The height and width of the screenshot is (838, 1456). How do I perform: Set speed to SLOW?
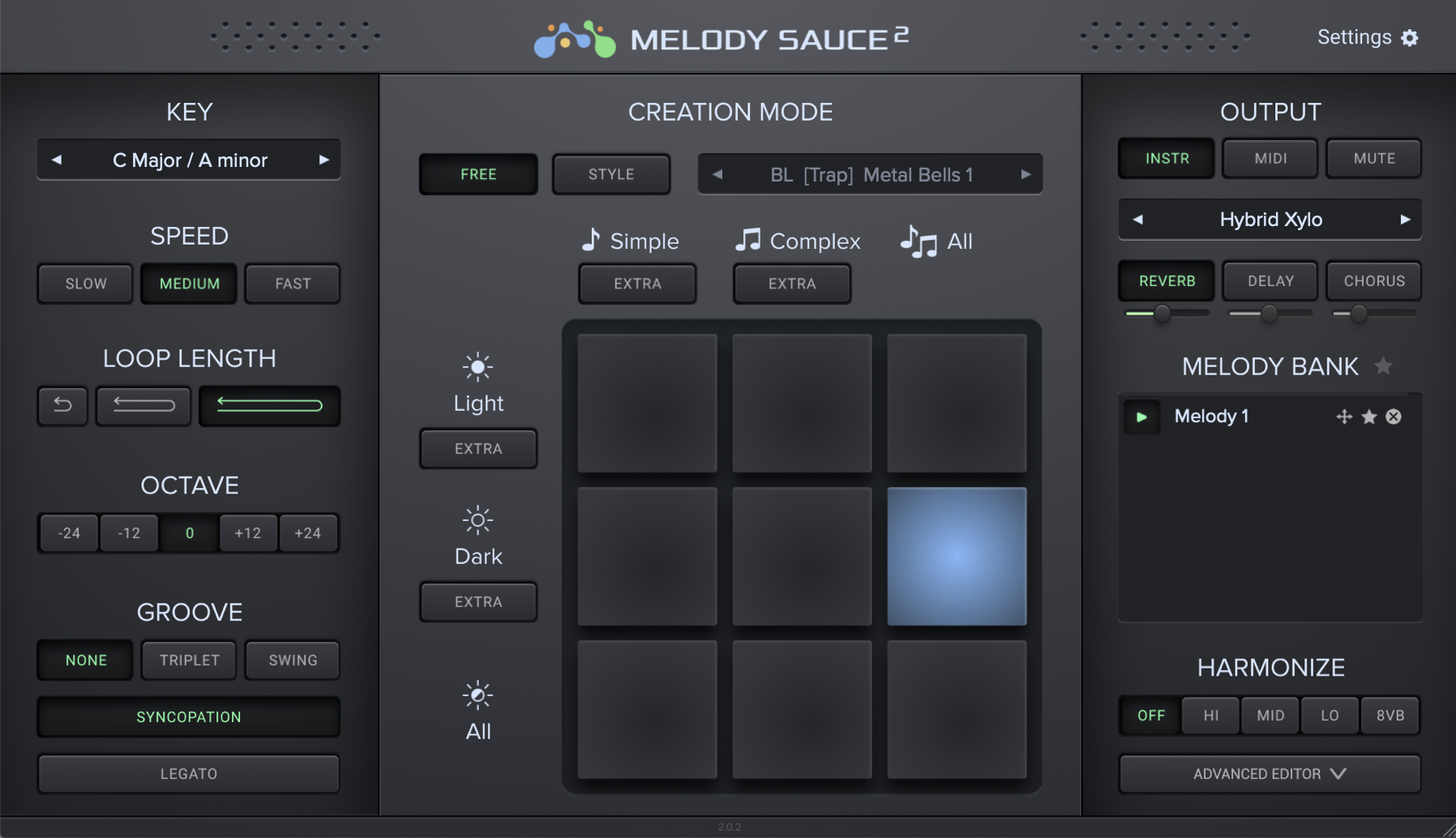(x=86, y=284)
